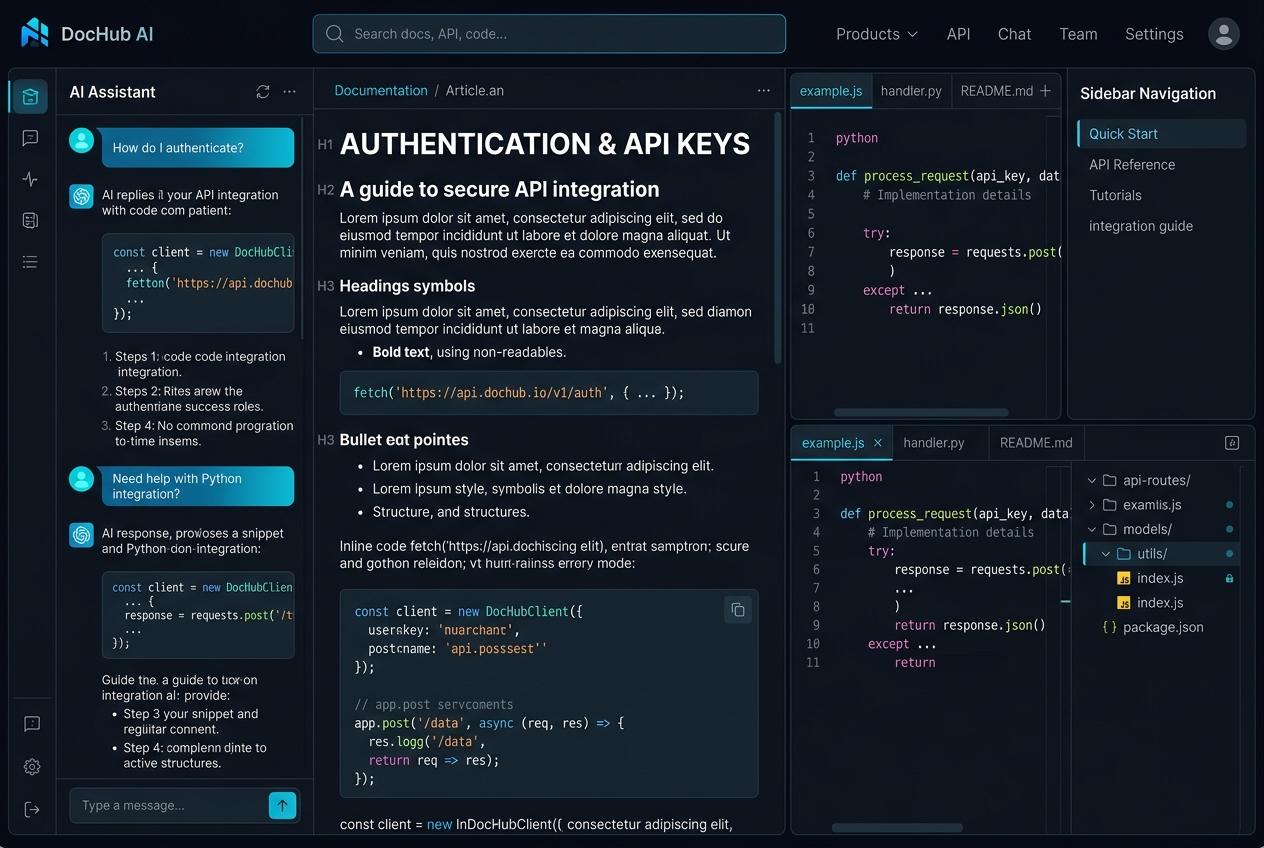The image size is (1264, 848).
Task: Collapse the models/ folder
Action: coord(1093,529)
